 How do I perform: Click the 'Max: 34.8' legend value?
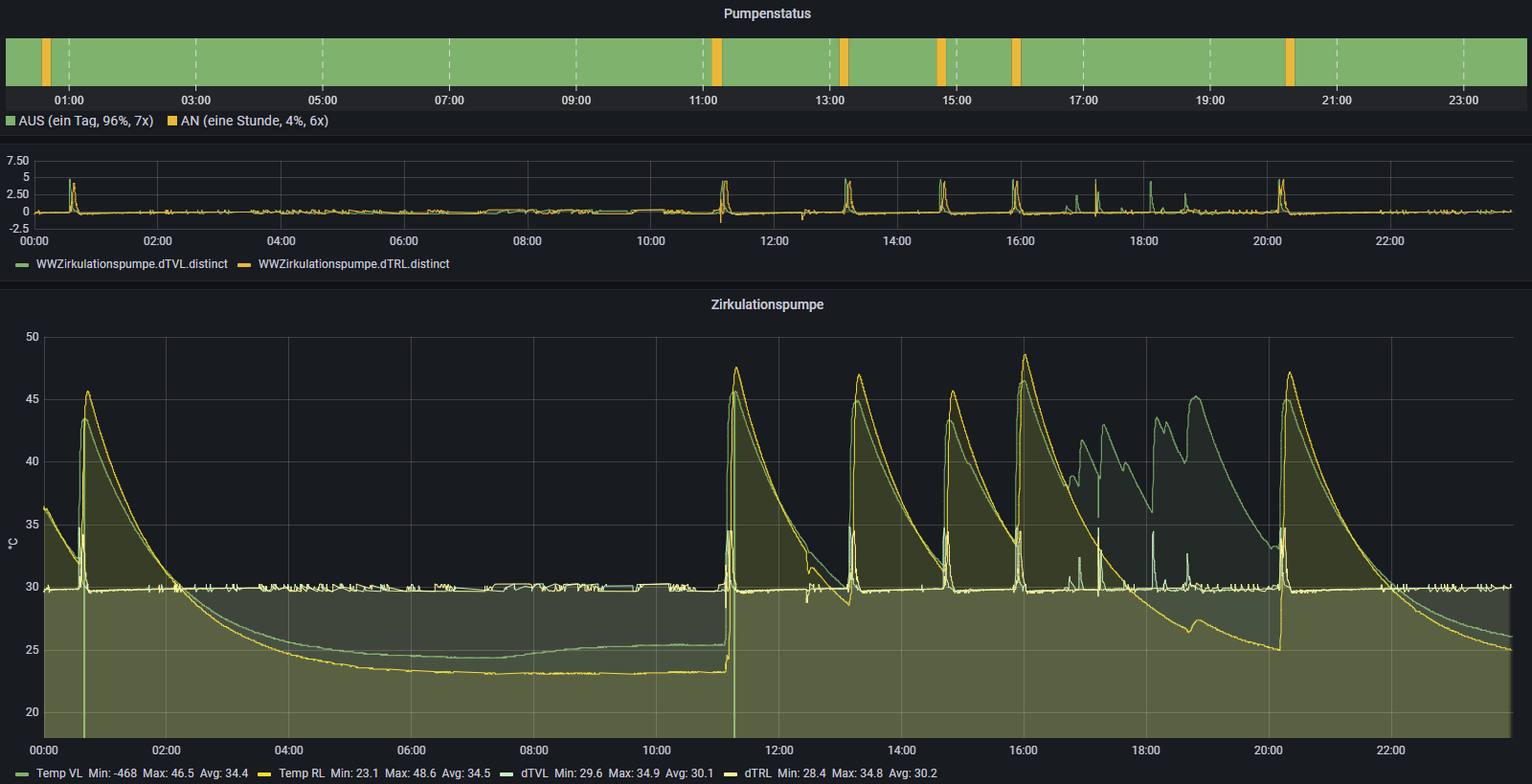pyautogui.click(x=858, y=773)
